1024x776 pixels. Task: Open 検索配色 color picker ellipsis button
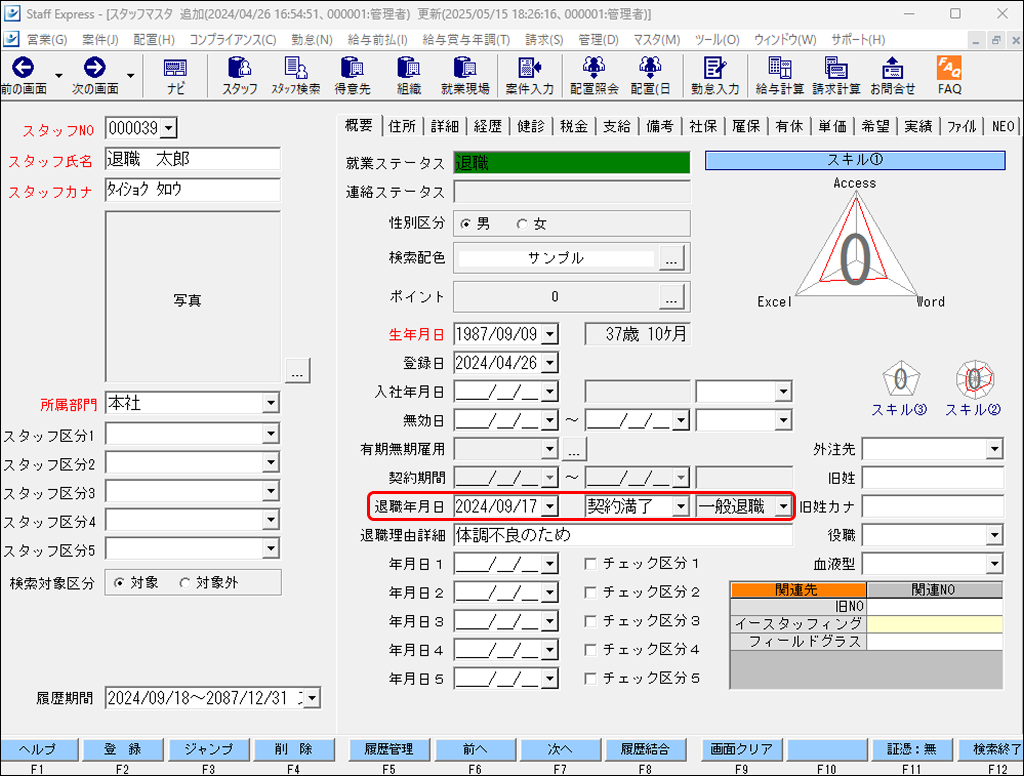(671, 259)
